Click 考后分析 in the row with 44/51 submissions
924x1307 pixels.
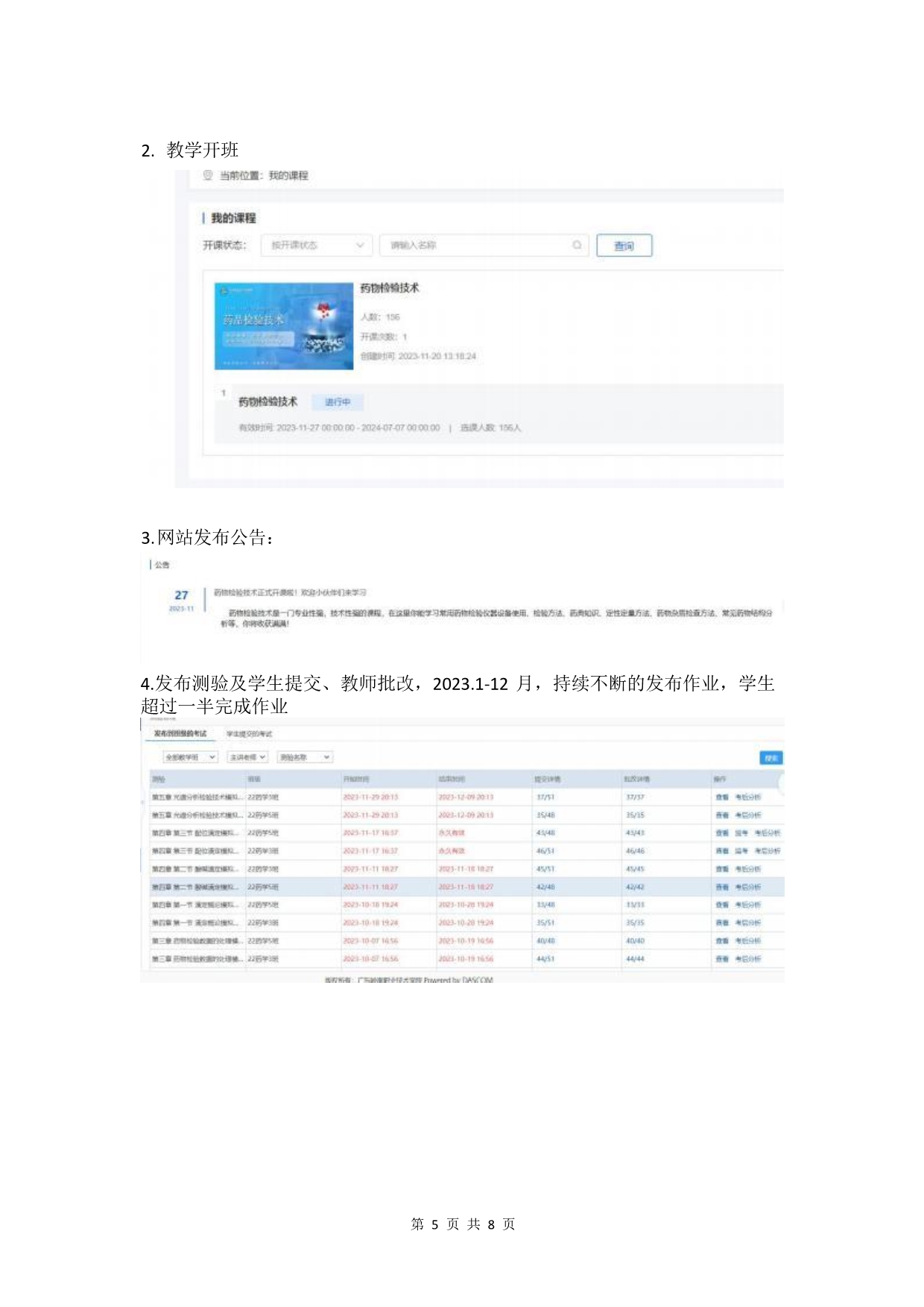pyautogui.click(x=747, y=959)
